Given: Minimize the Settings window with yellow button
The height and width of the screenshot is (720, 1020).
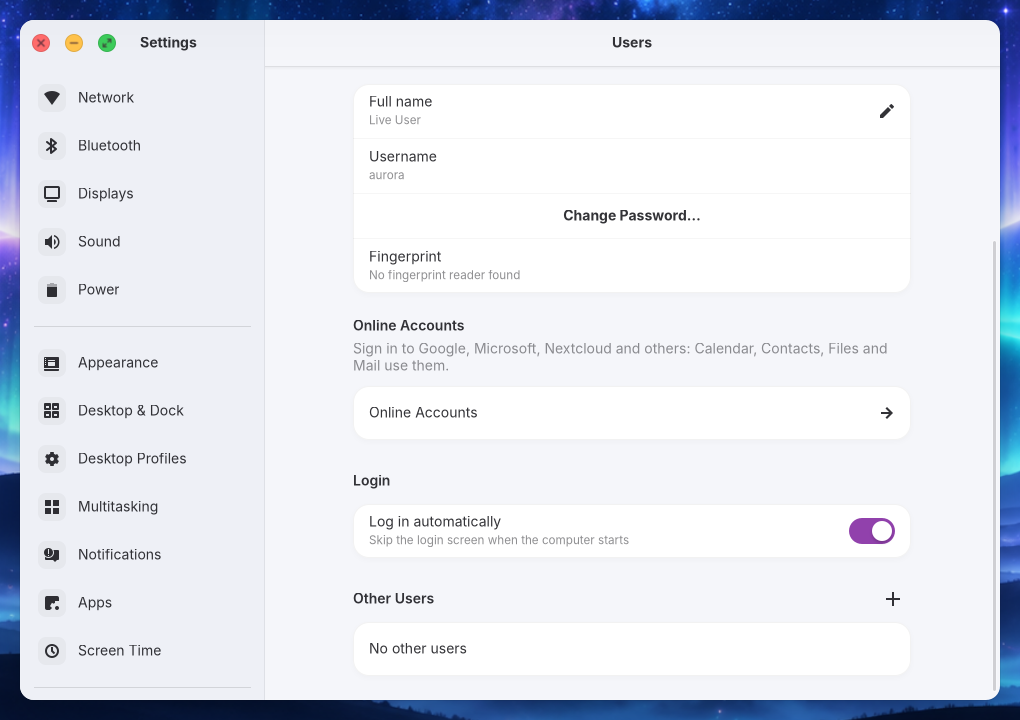Looking at the screenshot, I should pyautogui.click(x=74, y=44).
